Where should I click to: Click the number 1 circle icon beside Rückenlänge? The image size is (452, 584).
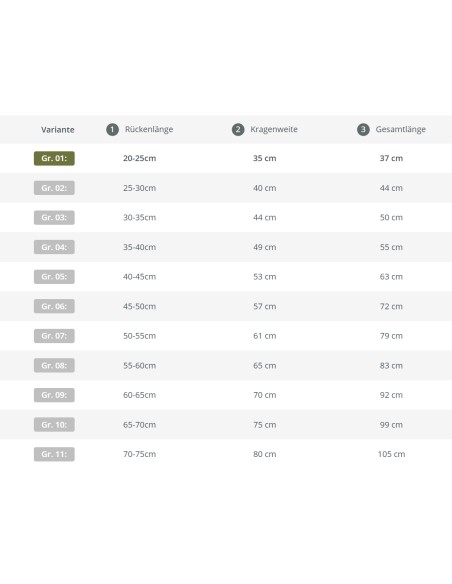[x=112, y=130]
